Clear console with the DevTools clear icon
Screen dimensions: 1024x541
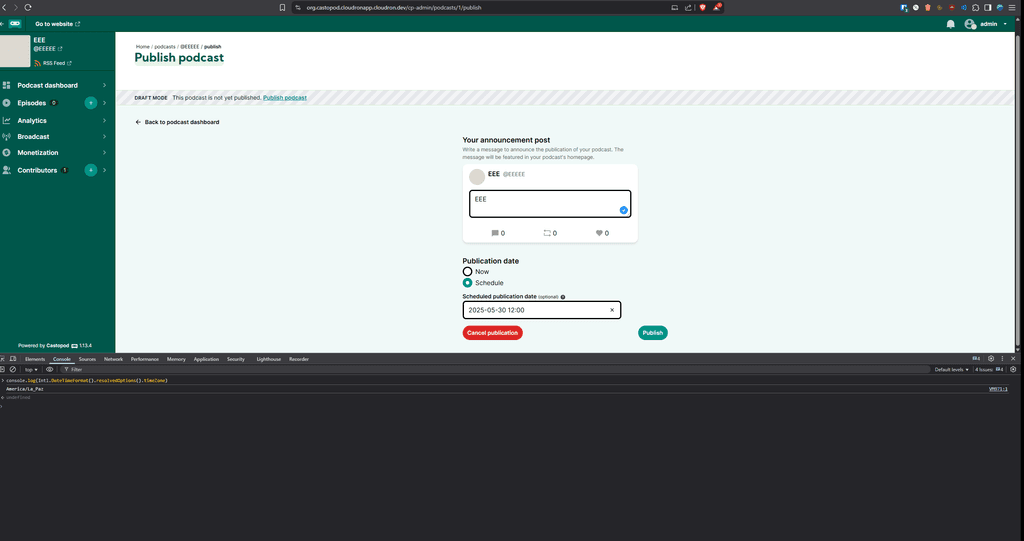[x=12, y=369]
